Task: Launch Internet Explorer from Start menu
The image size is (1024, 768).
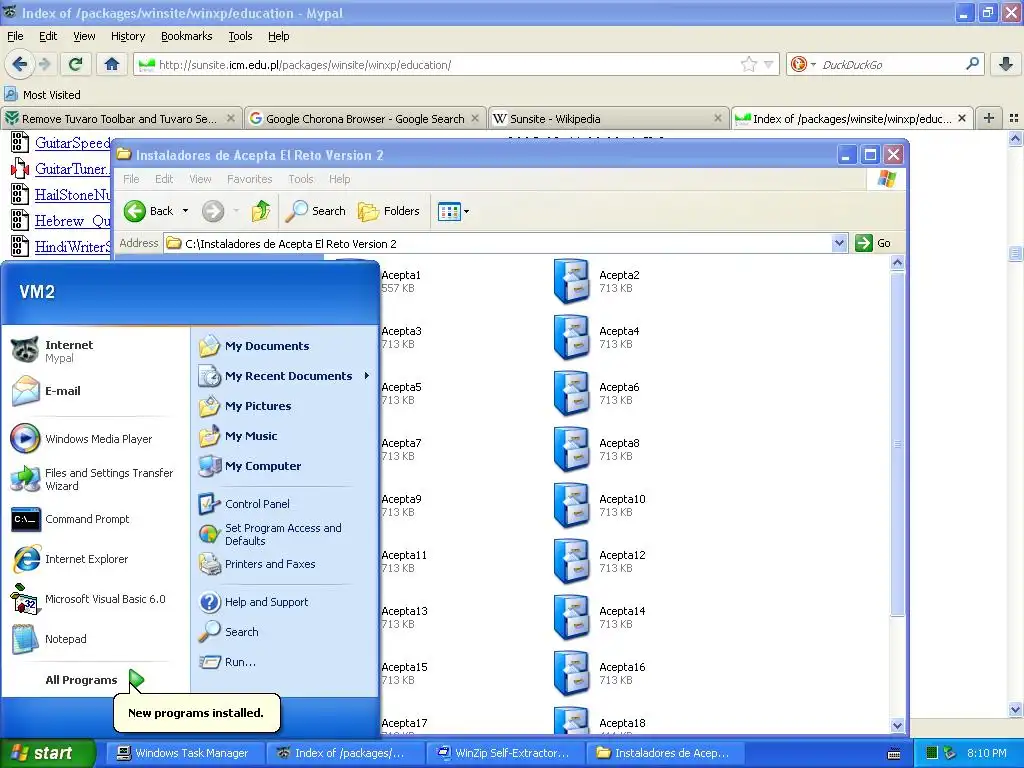Action: click(x=97, y=559)
